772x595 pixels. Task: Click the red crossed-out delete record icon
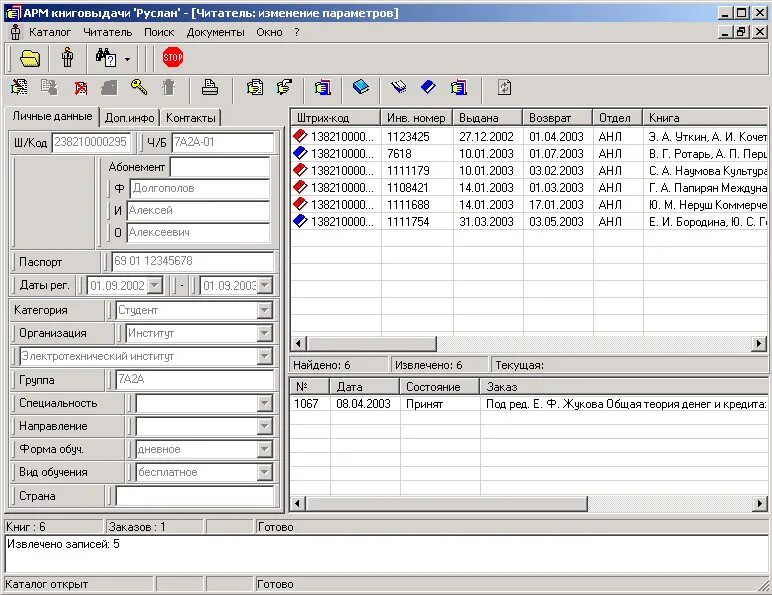(x=80, y=88)
